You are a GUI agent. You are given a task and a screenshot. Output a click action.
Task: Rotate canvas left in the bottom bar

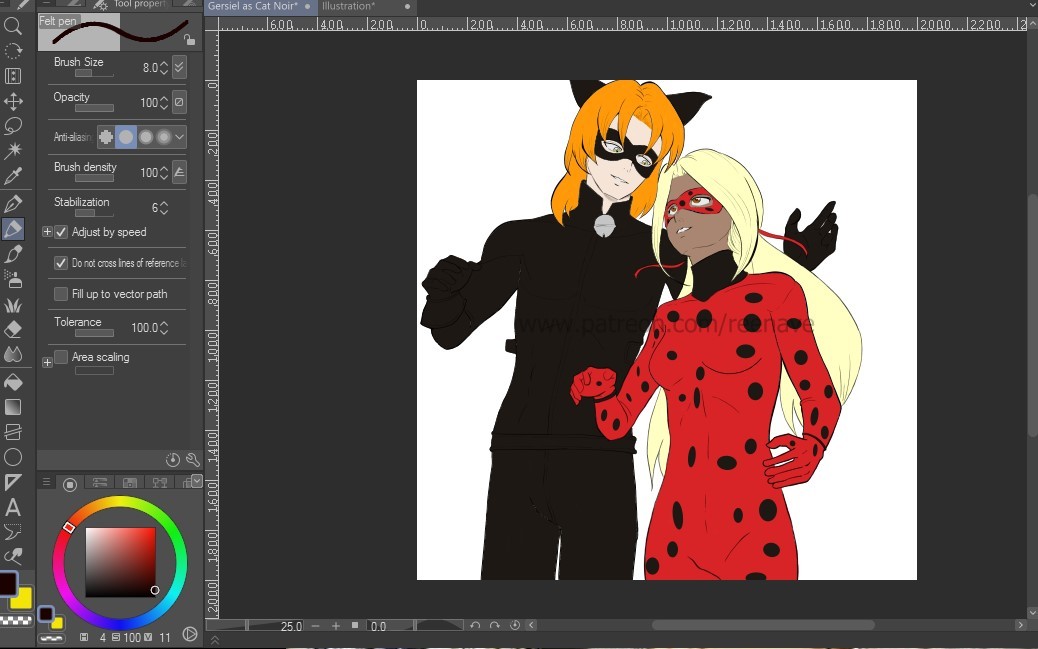[x=475, y=625]
